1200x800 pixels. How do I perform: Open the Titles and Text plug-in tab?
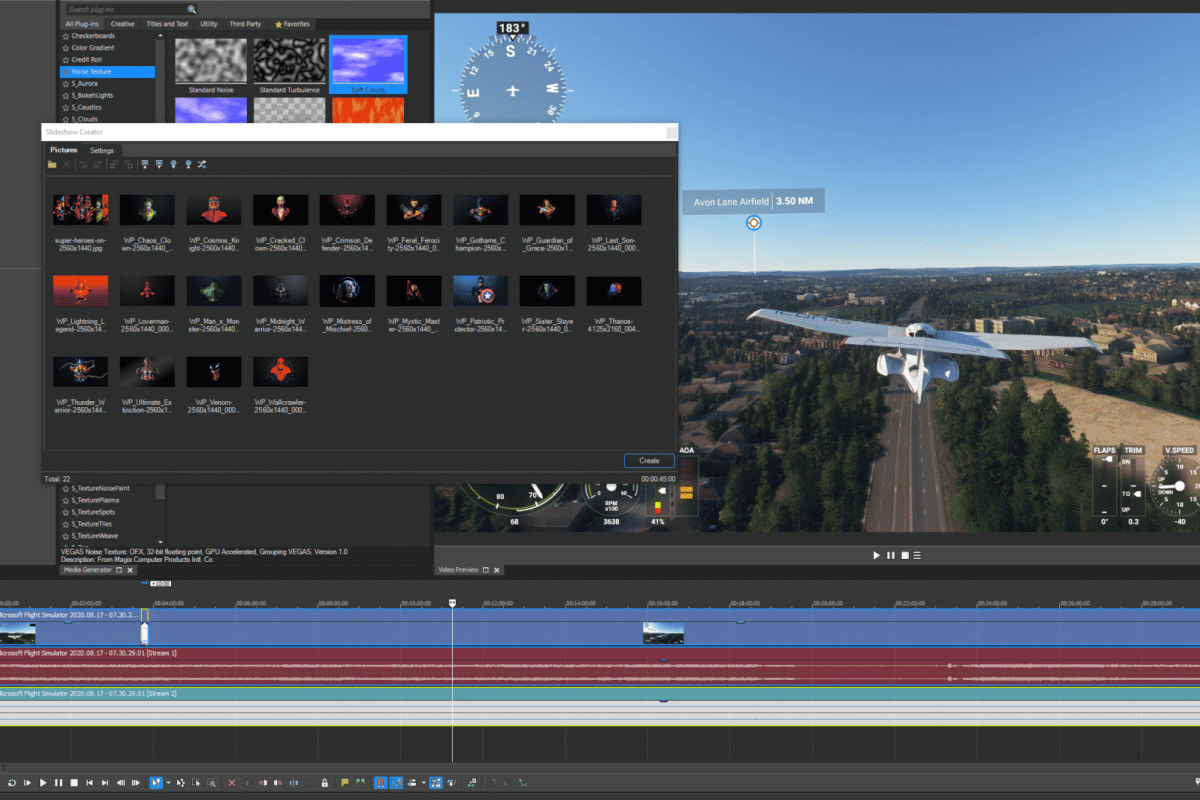click(x=167, y=23)
